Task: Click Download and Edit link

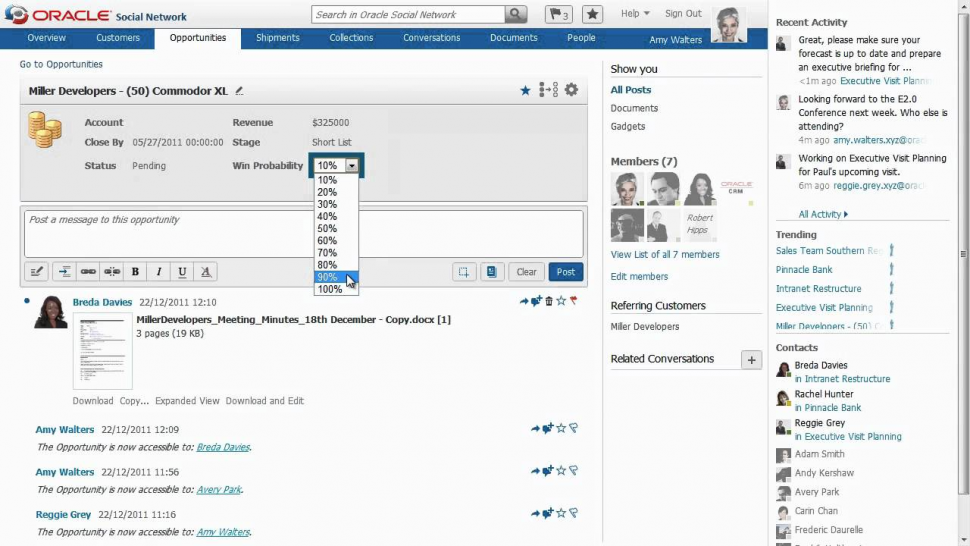Action: point(265,401)
